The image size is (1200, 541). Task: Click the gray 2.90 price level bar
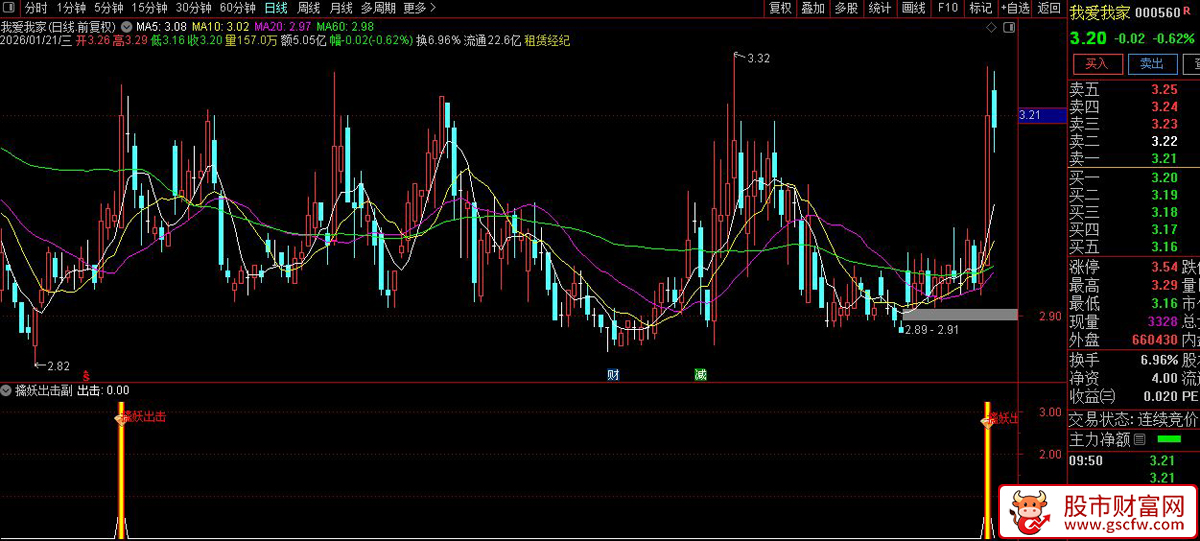tap(959, 315)
